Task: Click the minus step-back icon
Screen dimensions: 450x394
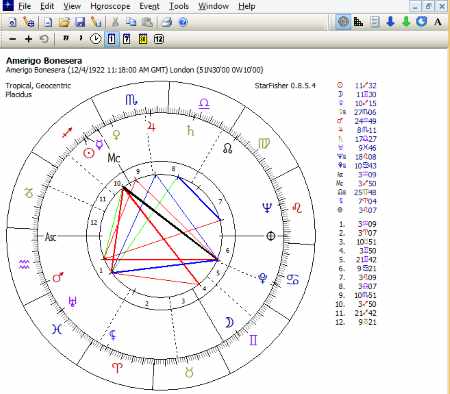Action: coord(12,39)
